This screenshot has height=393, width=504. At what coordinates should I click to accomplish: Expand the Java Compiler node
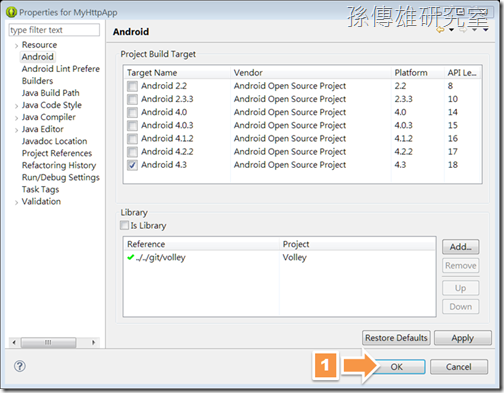(16, 118)
